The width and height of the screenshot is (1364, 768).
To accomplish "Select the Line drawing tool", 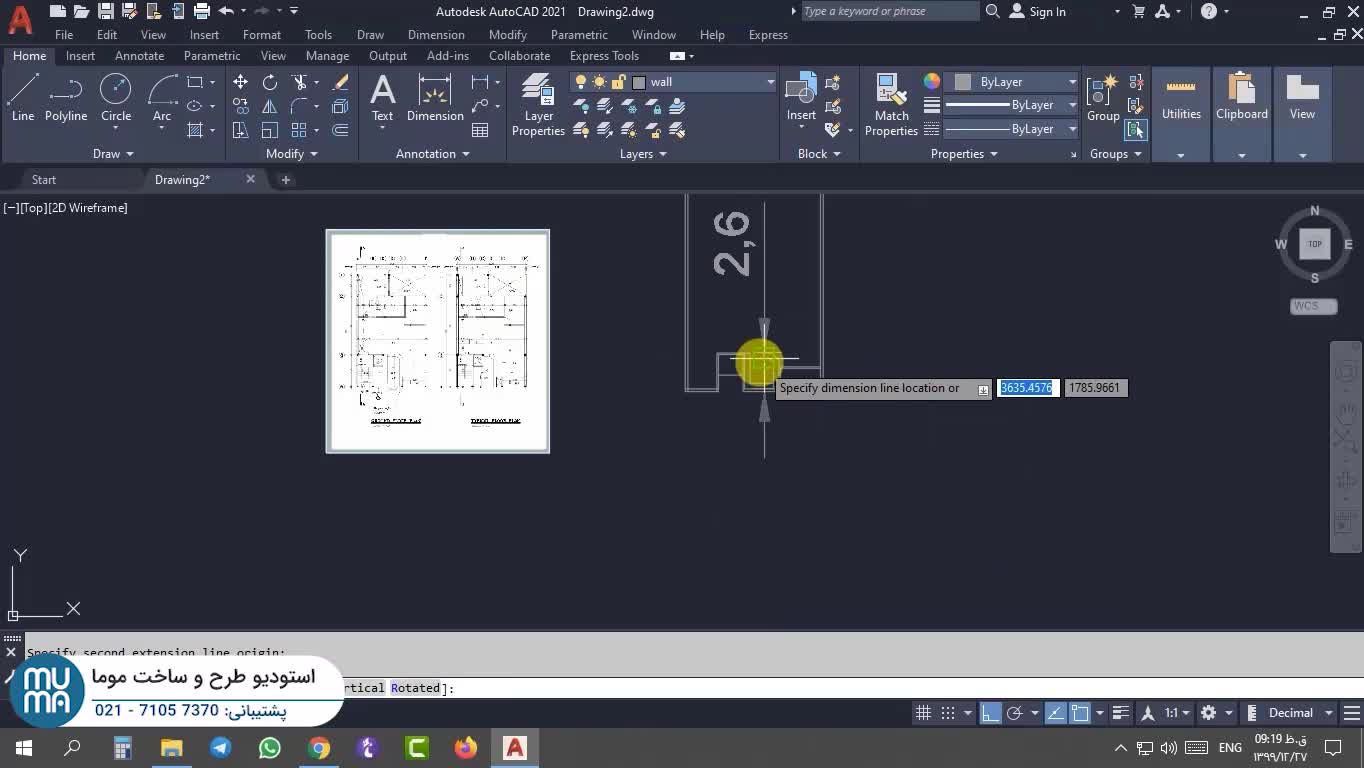I will click(x=23, y=99).
